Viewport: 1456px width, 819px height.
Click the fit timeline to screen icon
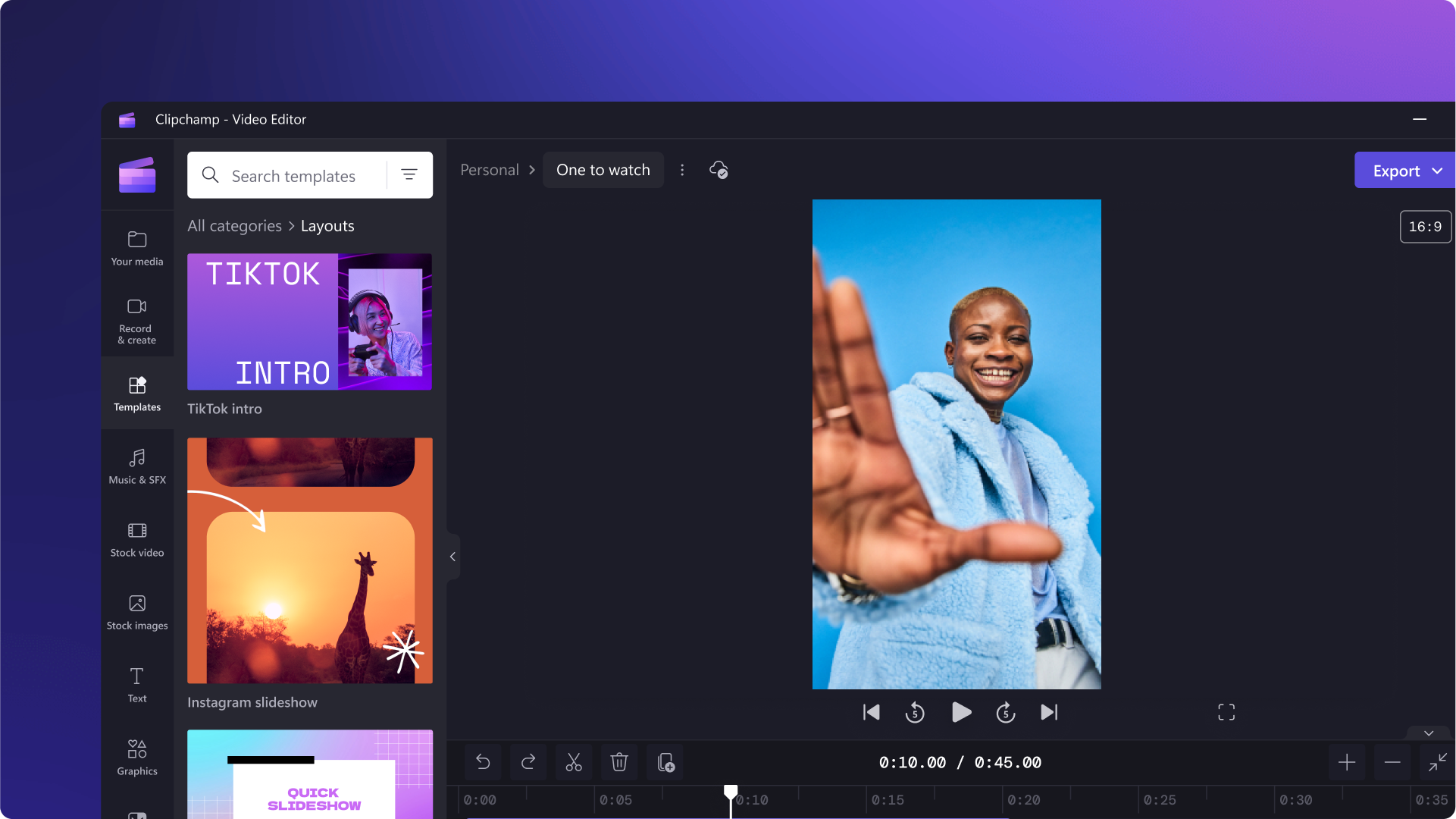tap(1437, 762)
